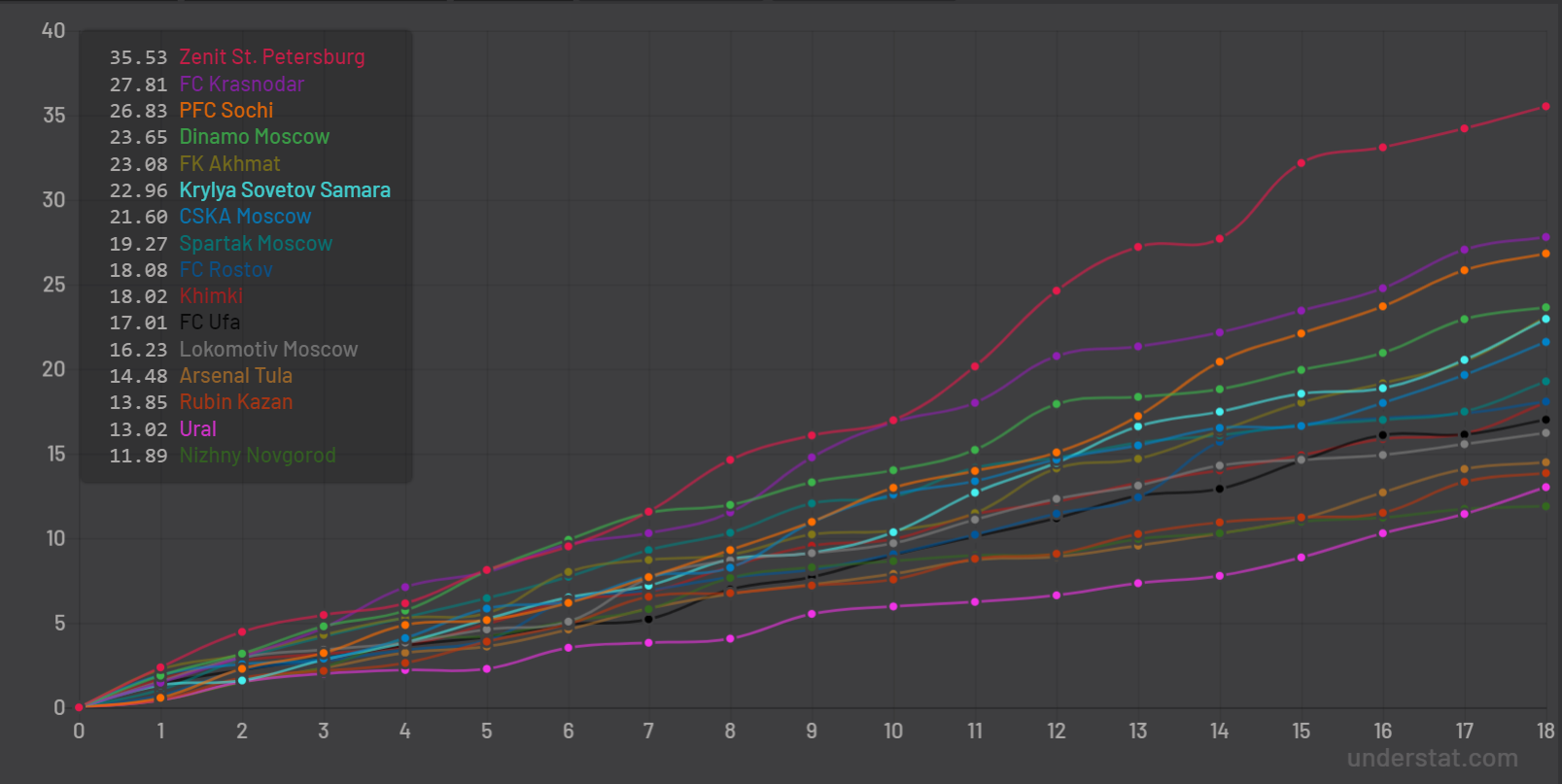The image size is (1562, 784).
Task: Select Dinamo Moscow legend label
Action: [254, 137]
